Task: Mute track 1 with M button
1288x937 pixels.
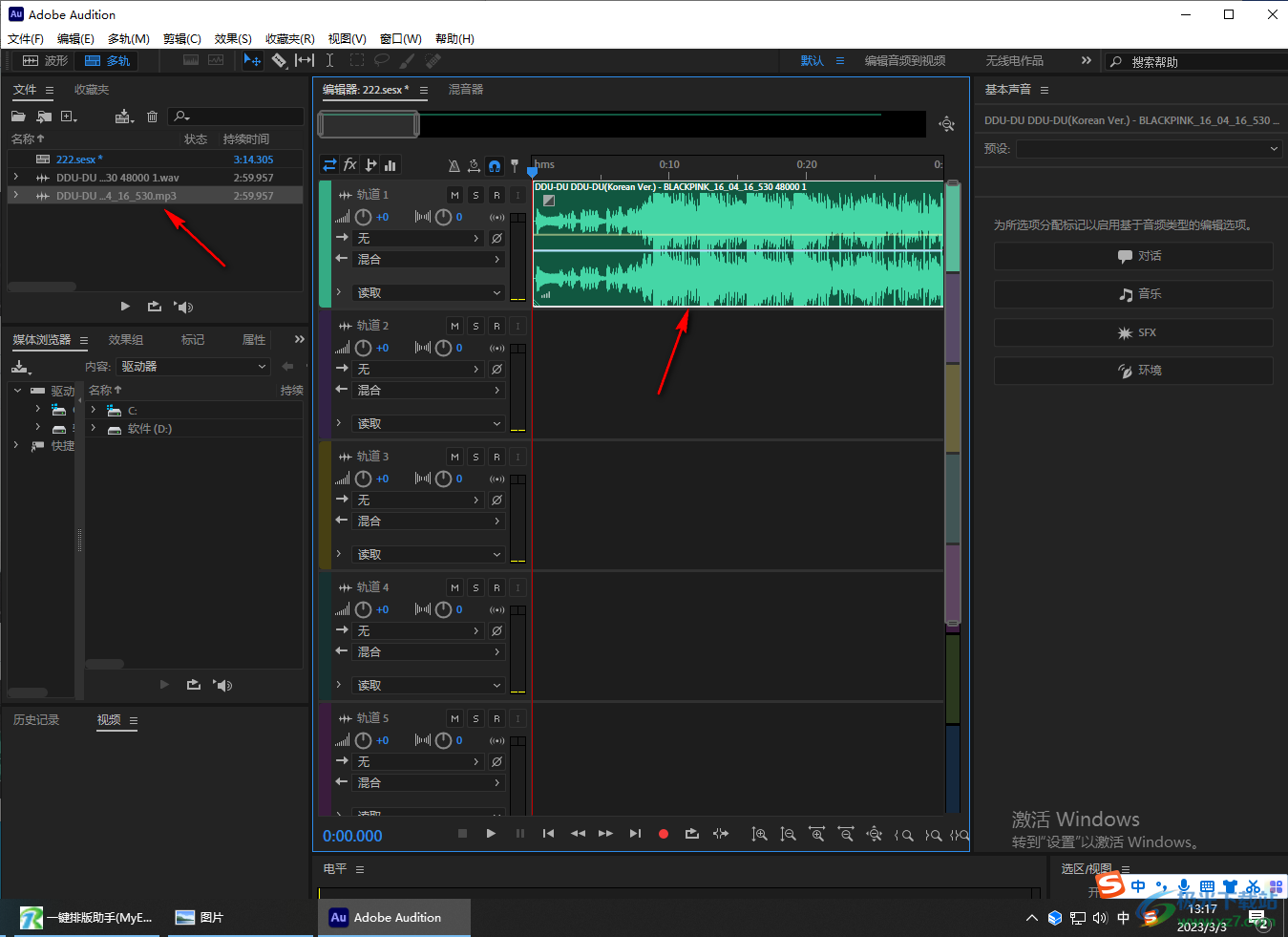Action: pos(454,195)
